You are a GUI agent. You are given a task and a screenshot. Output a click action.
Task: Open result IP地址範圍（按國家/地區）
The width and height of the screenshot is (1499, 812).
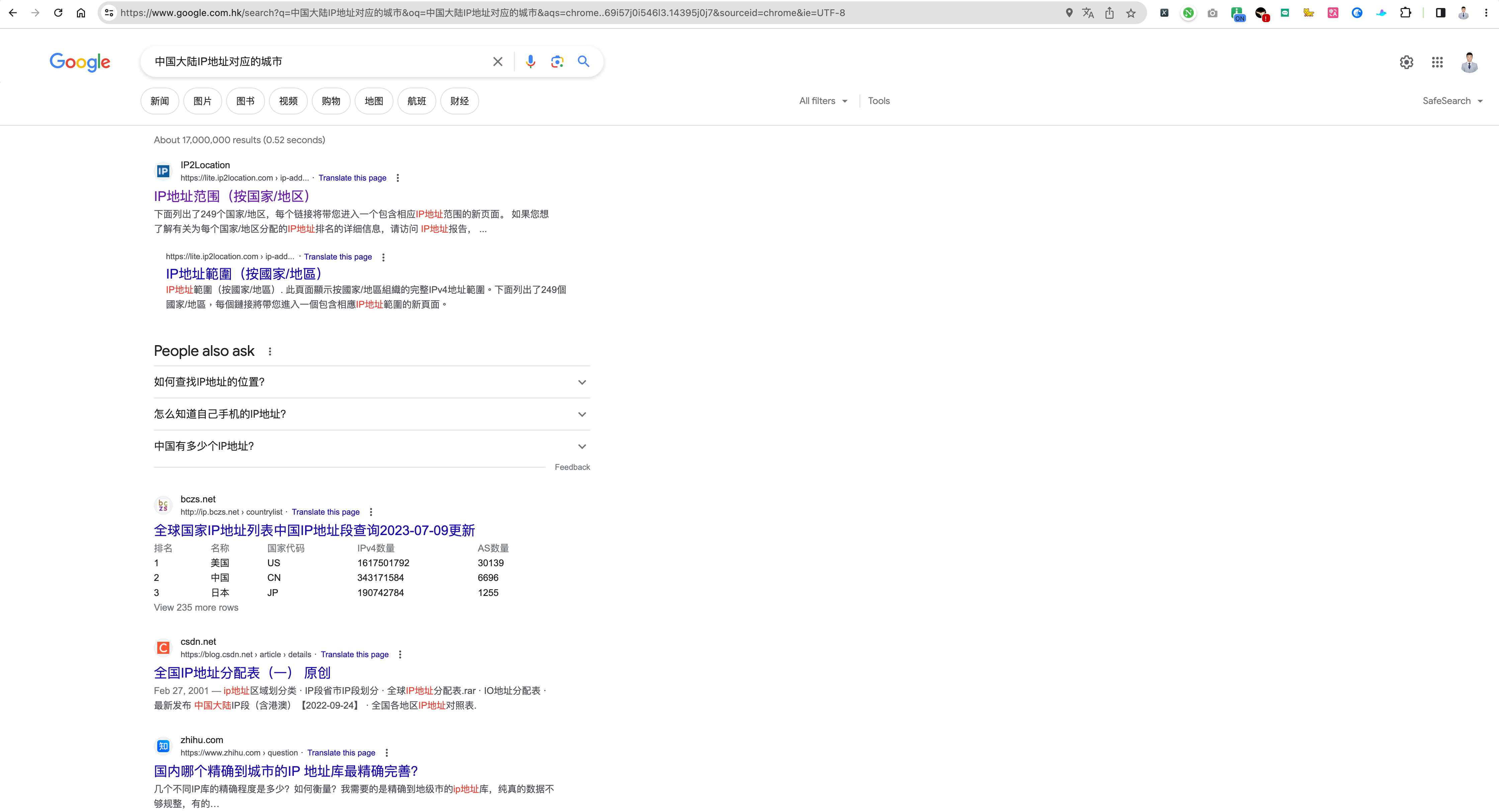(244, 274)
